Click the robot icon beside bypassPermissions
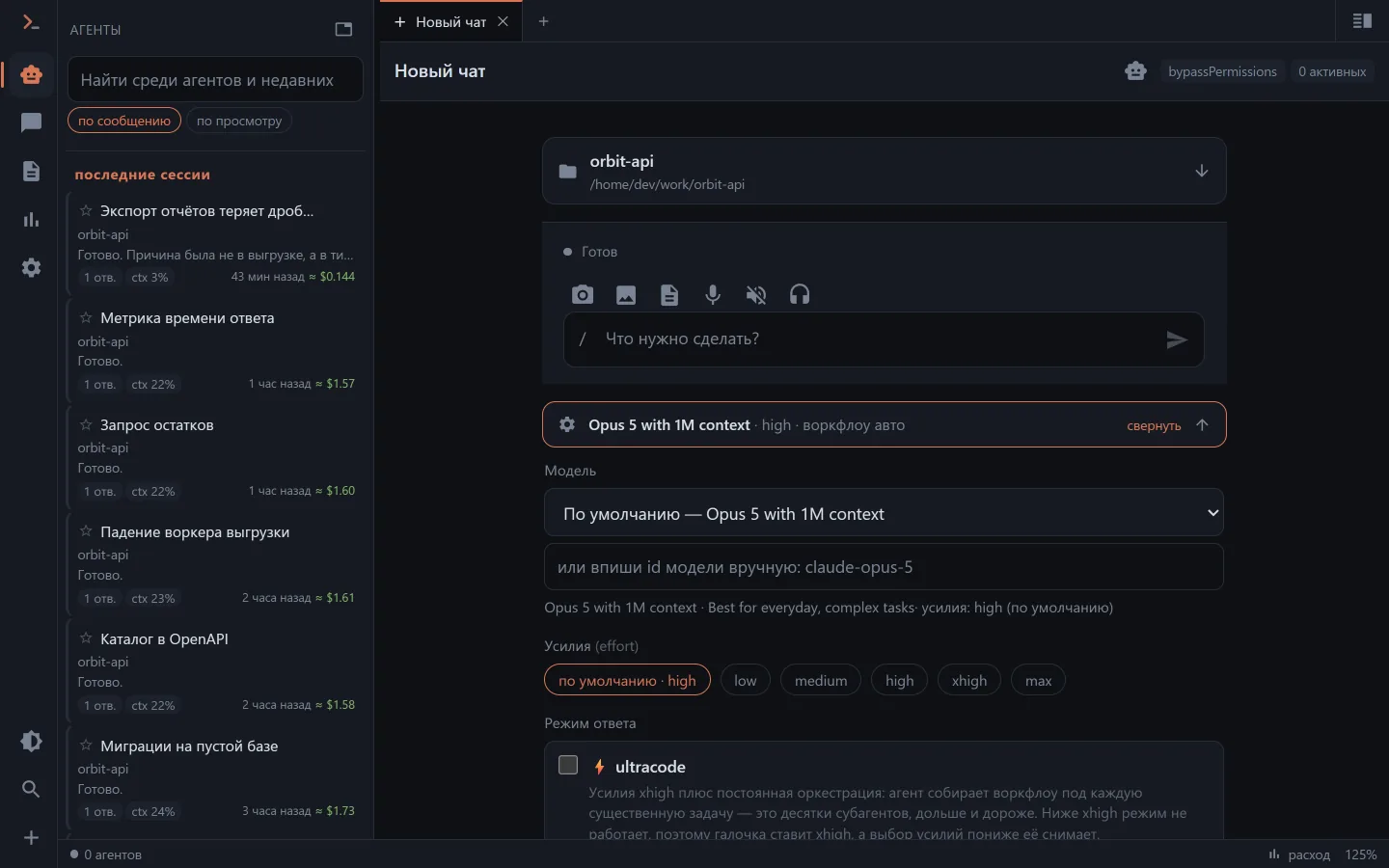 pyautogui.click(x=1135, y=71)
